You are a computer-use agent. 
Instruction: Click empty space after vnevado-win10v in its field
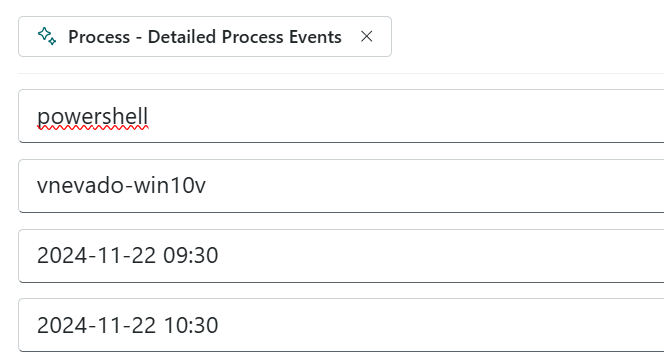pos(432,186)
